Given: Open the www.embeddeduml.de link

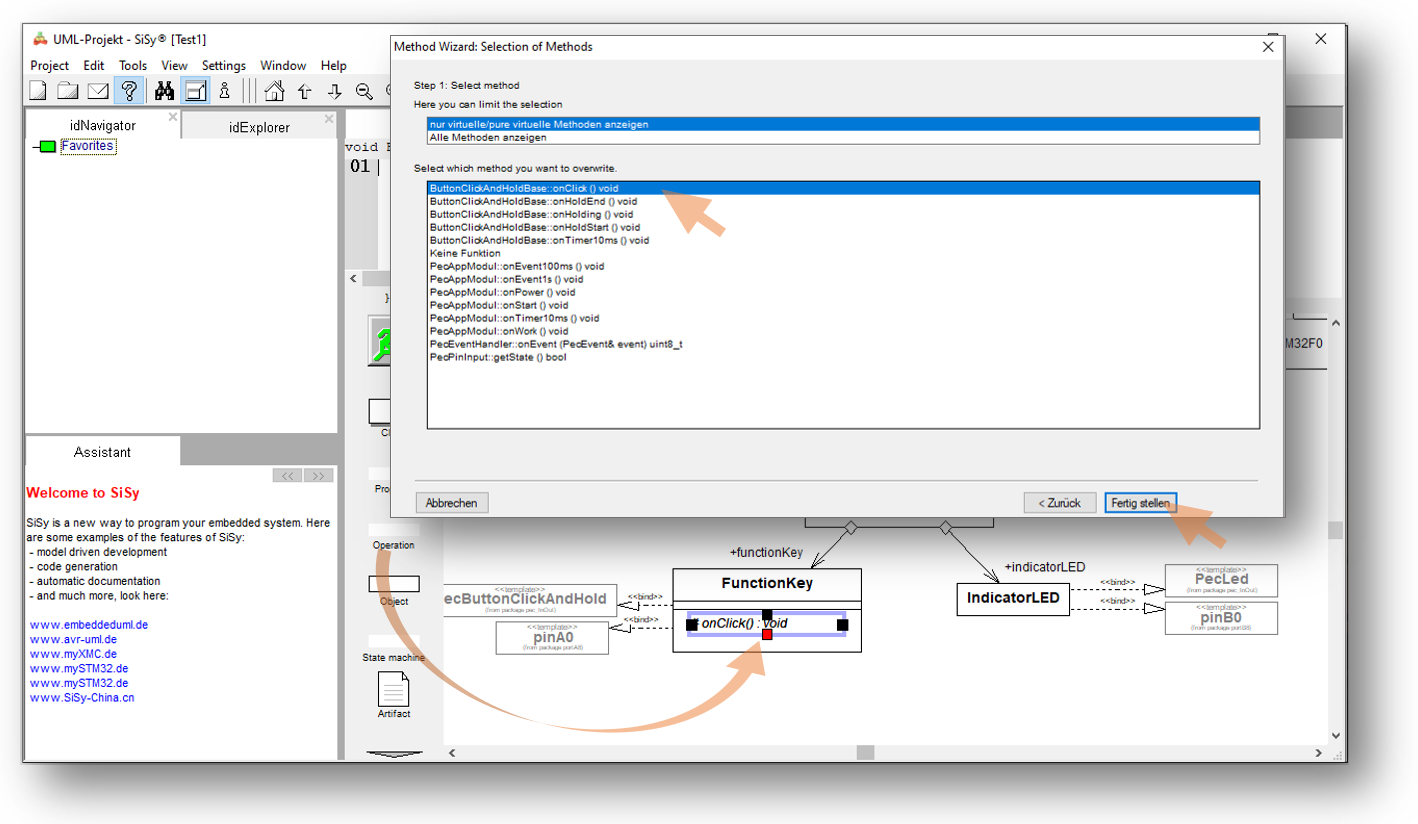Looking at the screenshot, I should [89, 625].
